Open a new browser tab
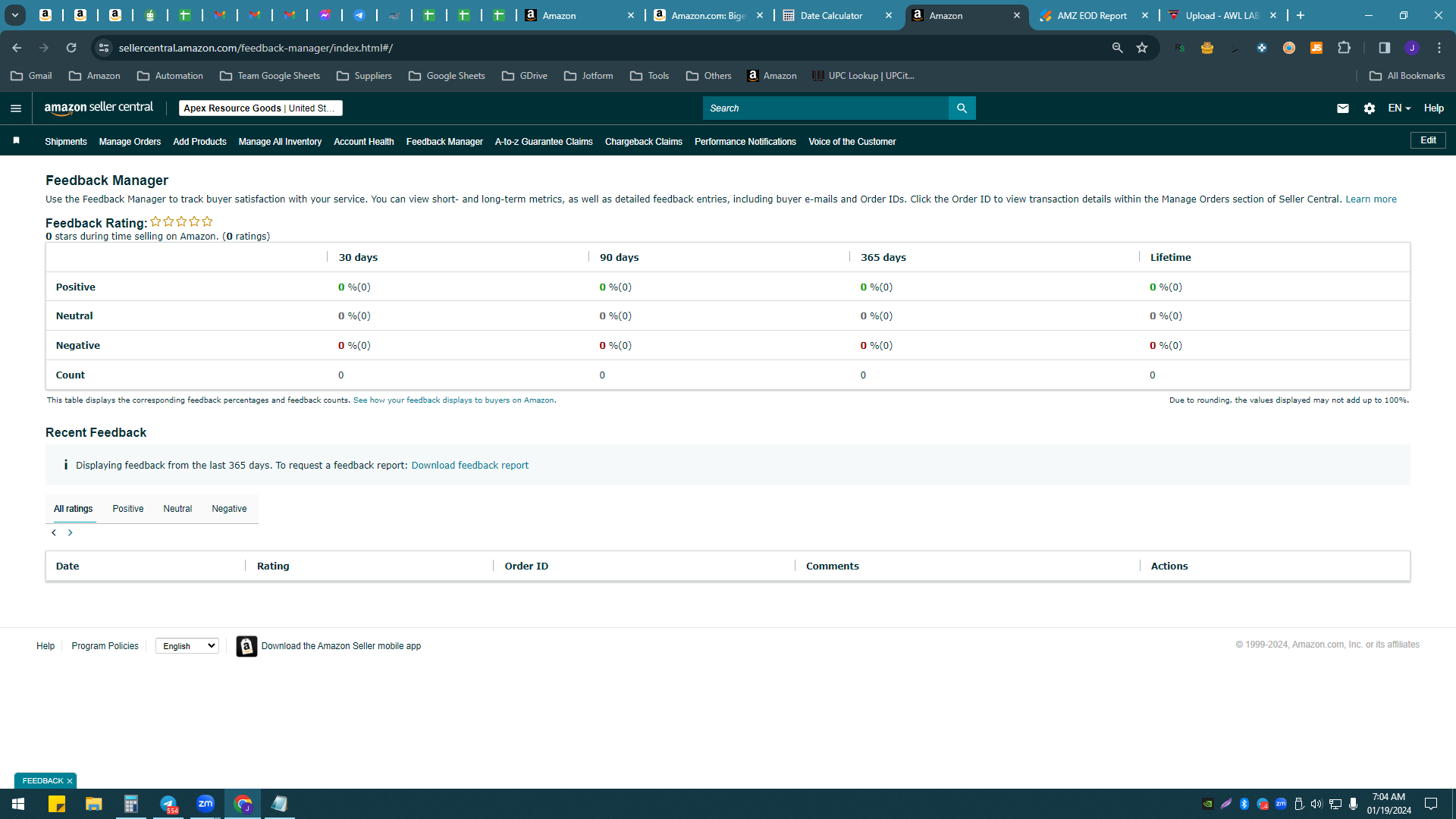This screenshot has width=1456, height=819. pyautogui.click(x=1301, y=15)
